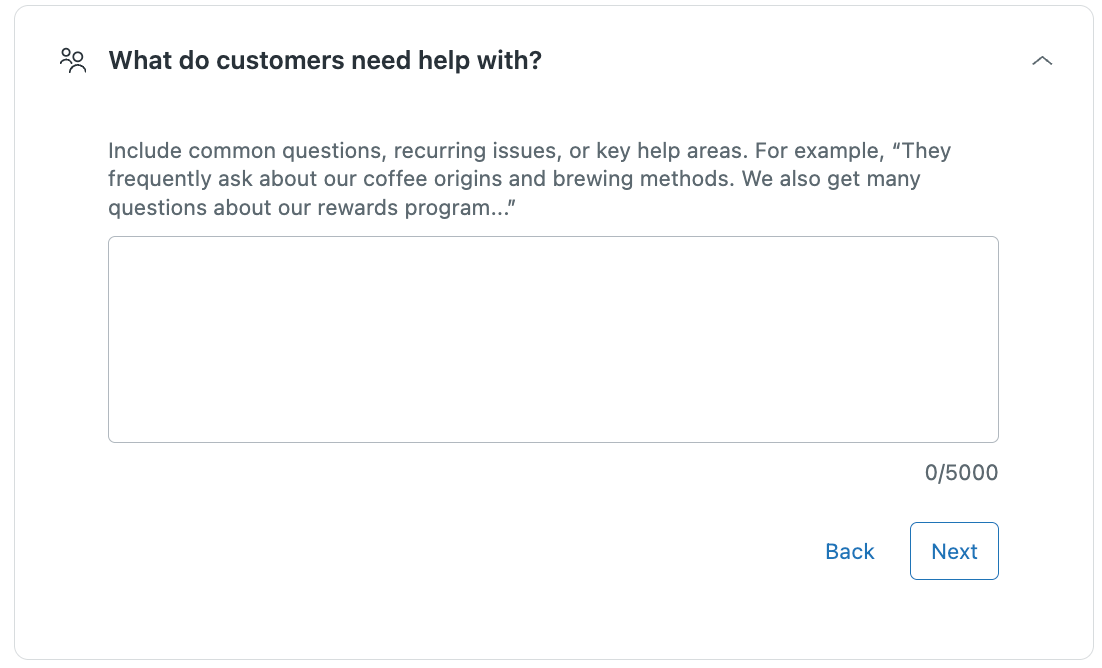1102x668 pixels.
Task: Click the "coffee origins and brewing methods" text line
Action: [514, 180]
